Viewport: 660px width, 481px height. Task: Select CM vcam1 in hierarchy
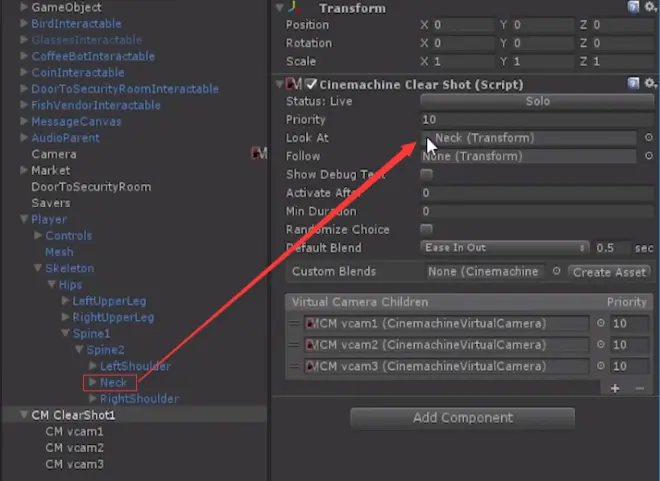(74, 431)
